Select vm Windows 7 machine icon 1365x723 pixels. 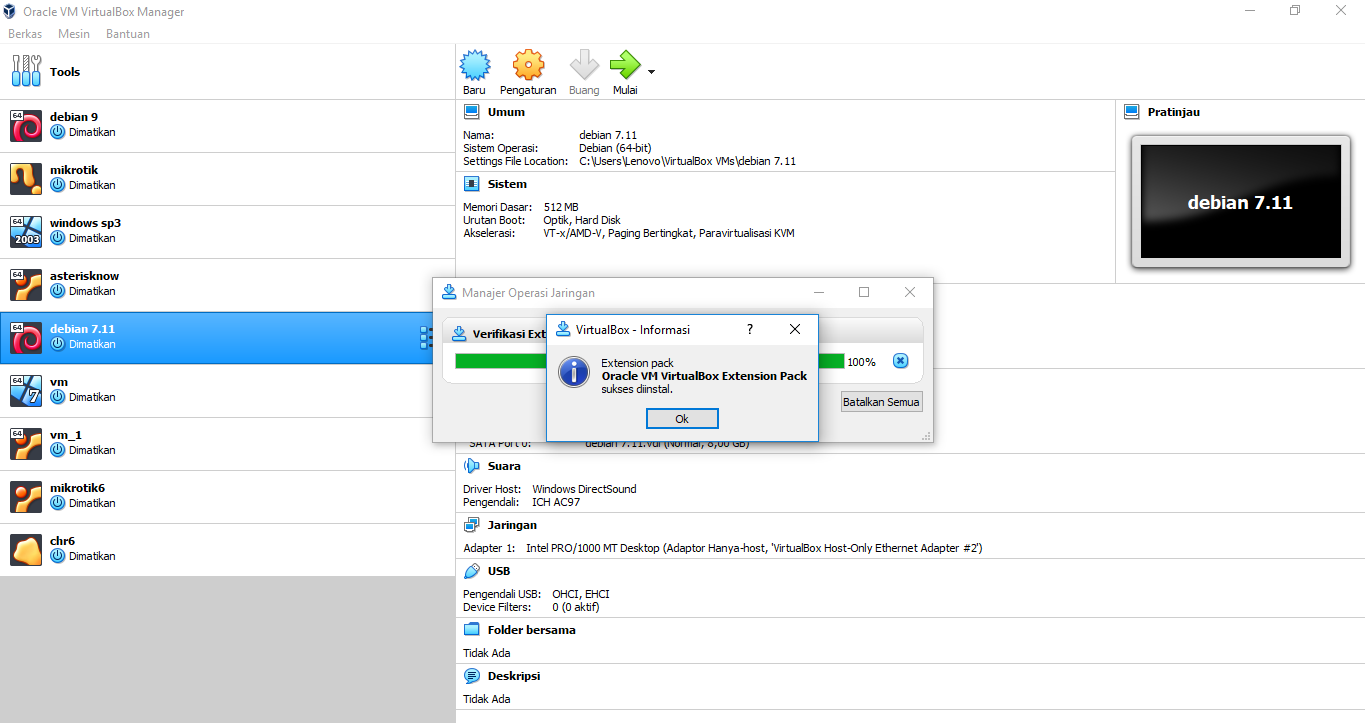point(26,390)
